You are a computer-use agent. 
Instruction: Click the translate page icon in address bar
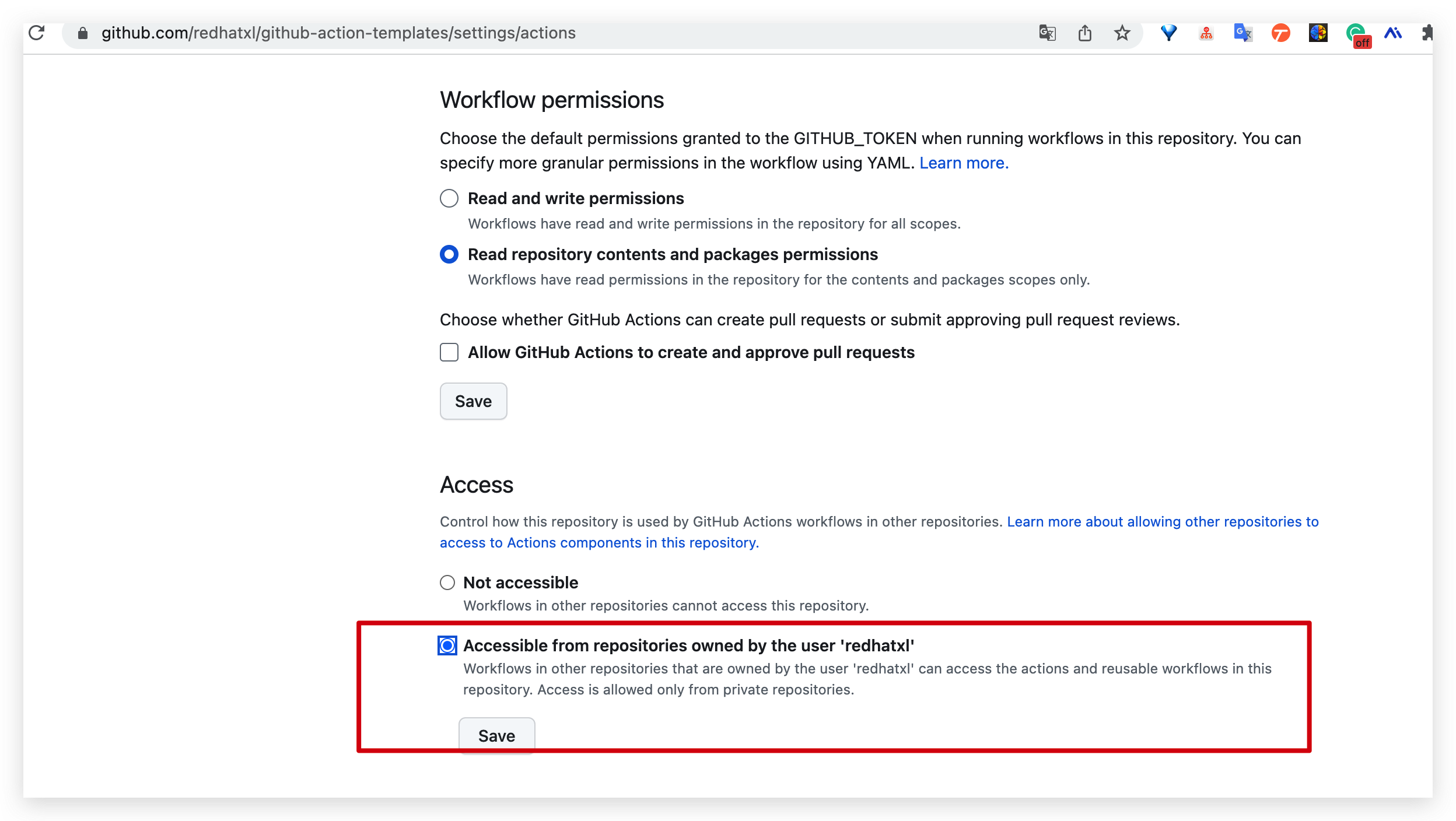point(1047,33)
